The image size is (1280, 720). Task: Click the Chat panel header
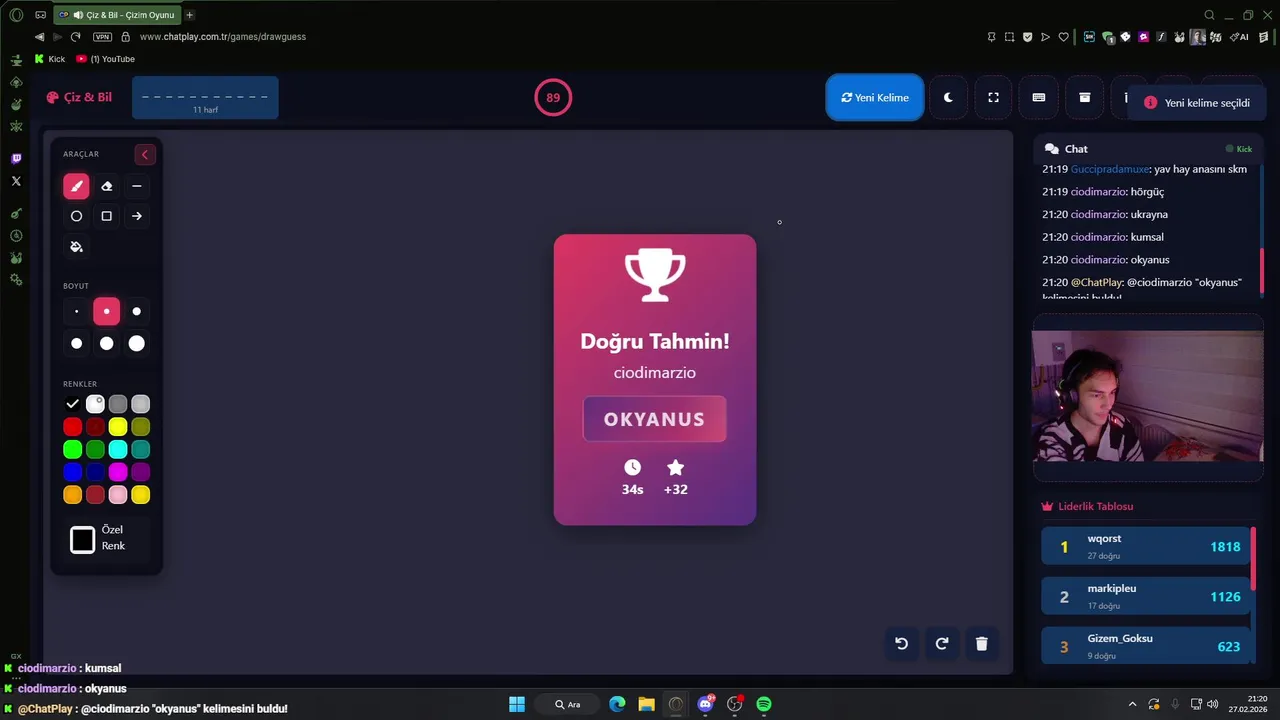(x=1147, y=148)
